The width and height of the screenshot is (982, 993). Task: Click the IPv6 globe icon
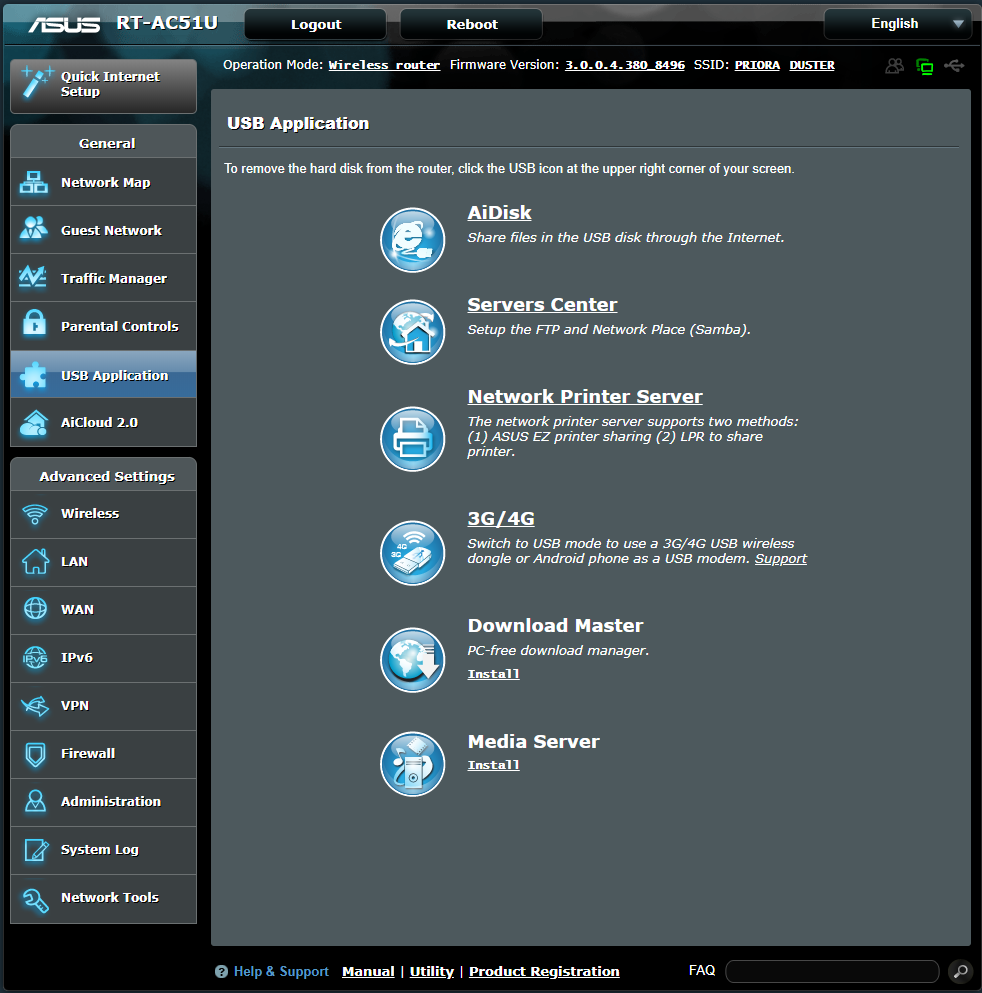35,657
